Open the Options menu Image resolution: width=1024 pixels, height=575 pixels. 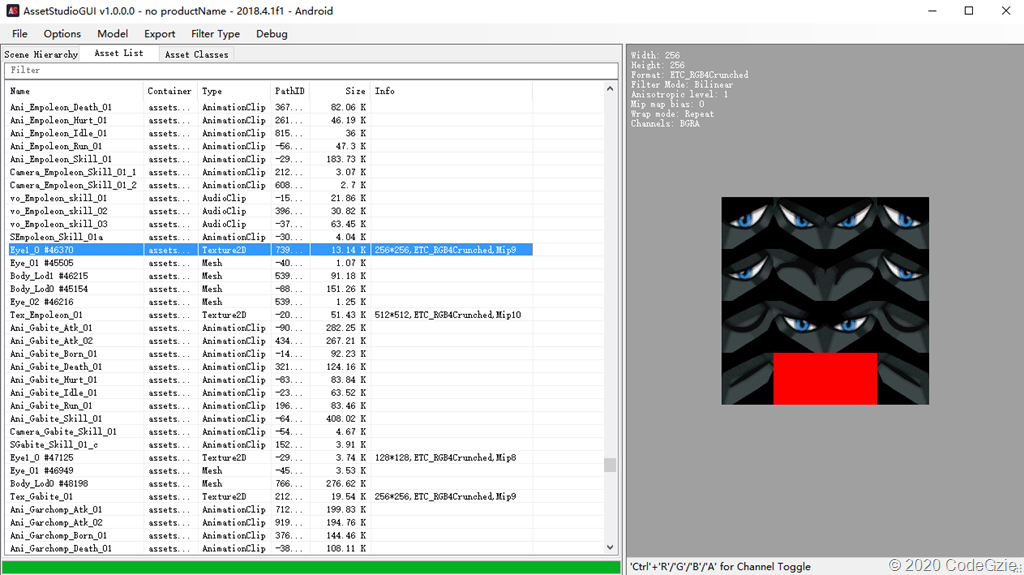tap(62, 34)
